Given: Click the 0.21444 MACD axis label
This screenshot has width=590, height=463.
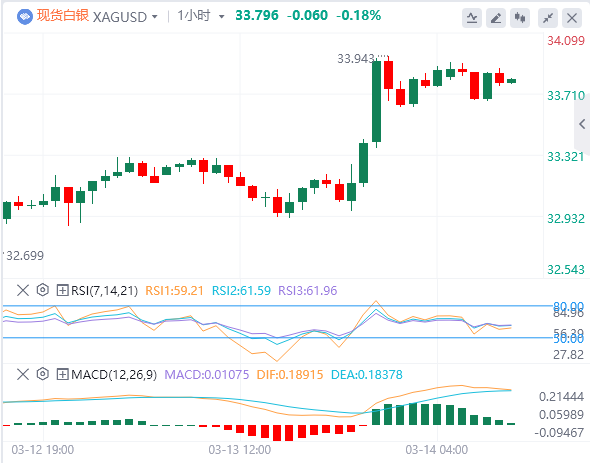Looking at the screenshot, I should coord(561,397).
